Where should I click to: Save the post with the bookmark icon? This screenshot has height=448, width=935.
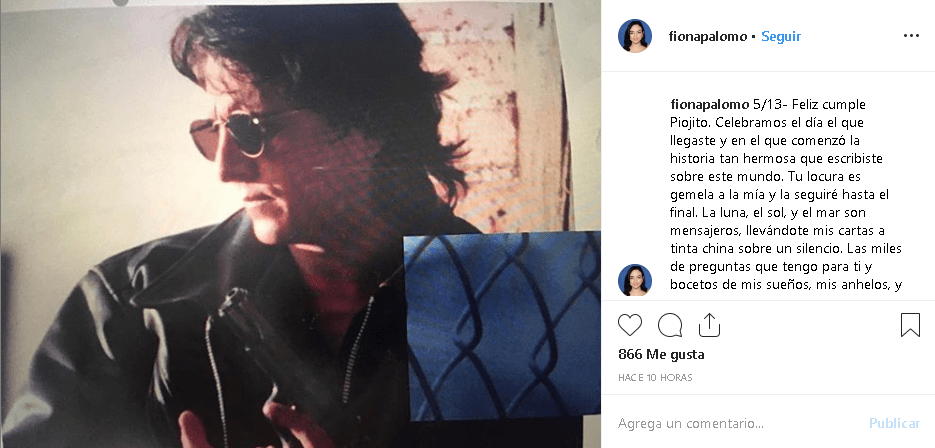[910, 325]
